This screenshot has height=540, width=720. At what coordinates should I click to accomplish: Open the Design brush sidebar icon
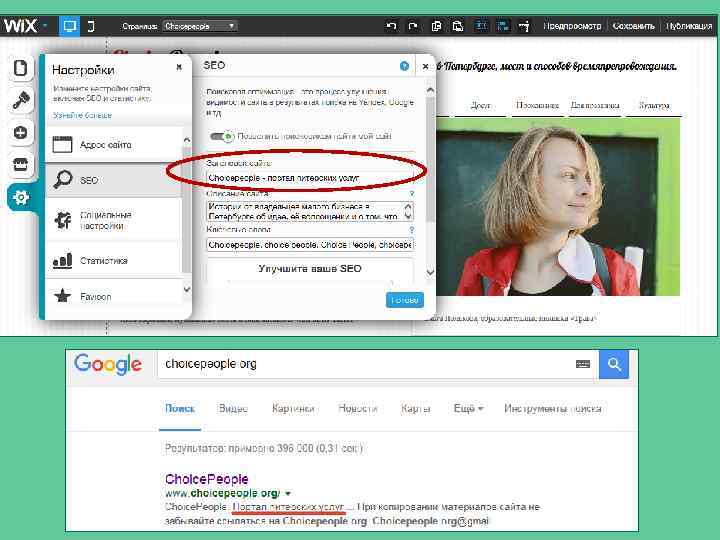coord(21,100)
